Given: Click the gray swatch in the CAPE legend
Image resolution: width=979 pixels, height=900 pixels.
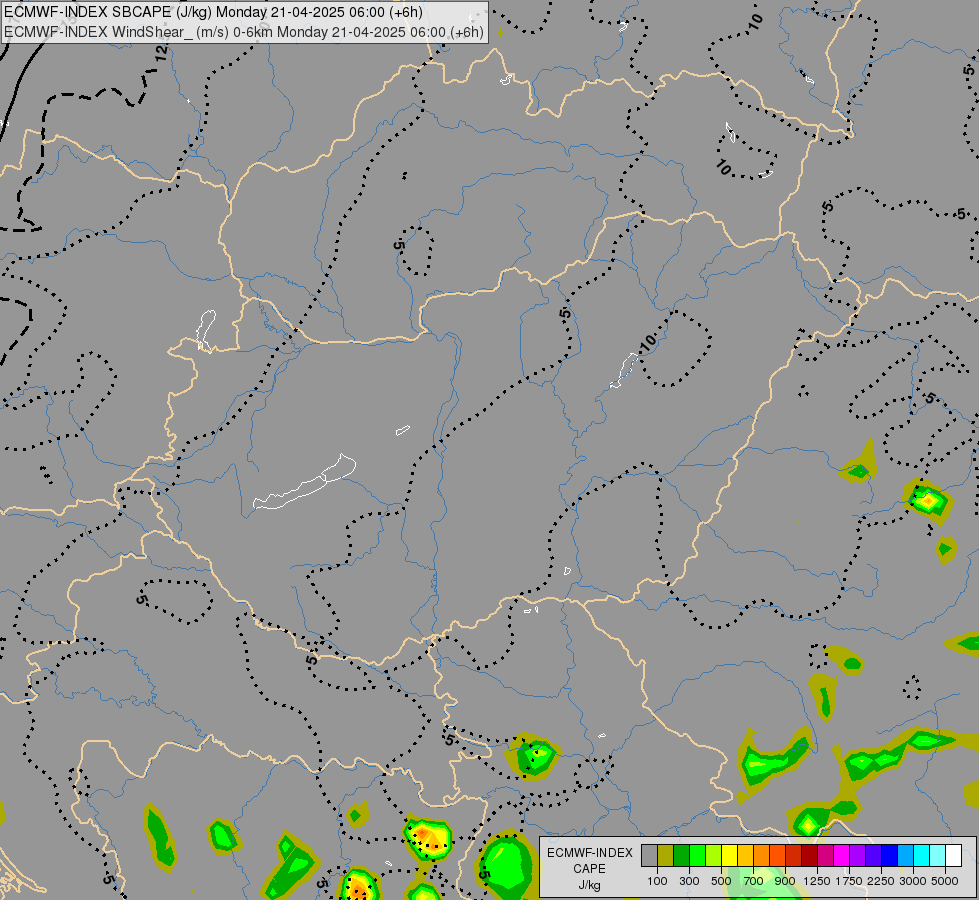Looking at the screenshot, I should point(649,855).
